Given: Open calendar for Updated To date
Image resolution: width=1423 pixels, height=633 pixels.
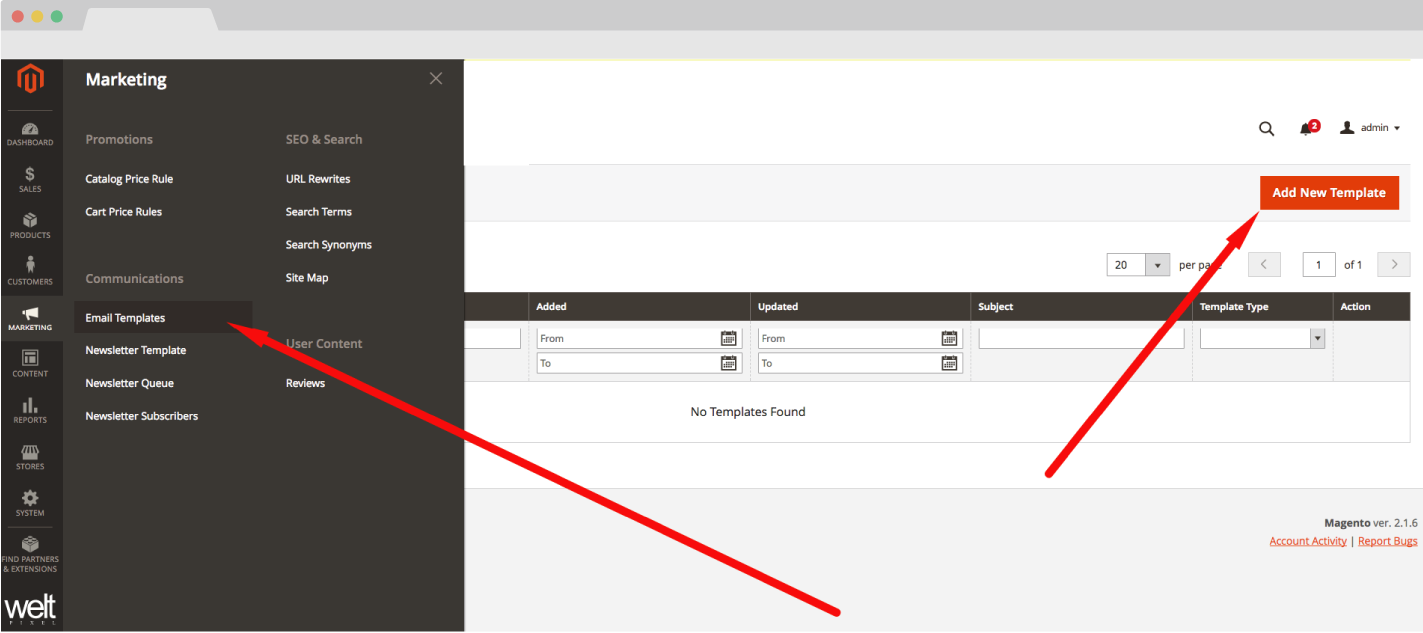Looking at the screenshot, I should tap(949, 363).
